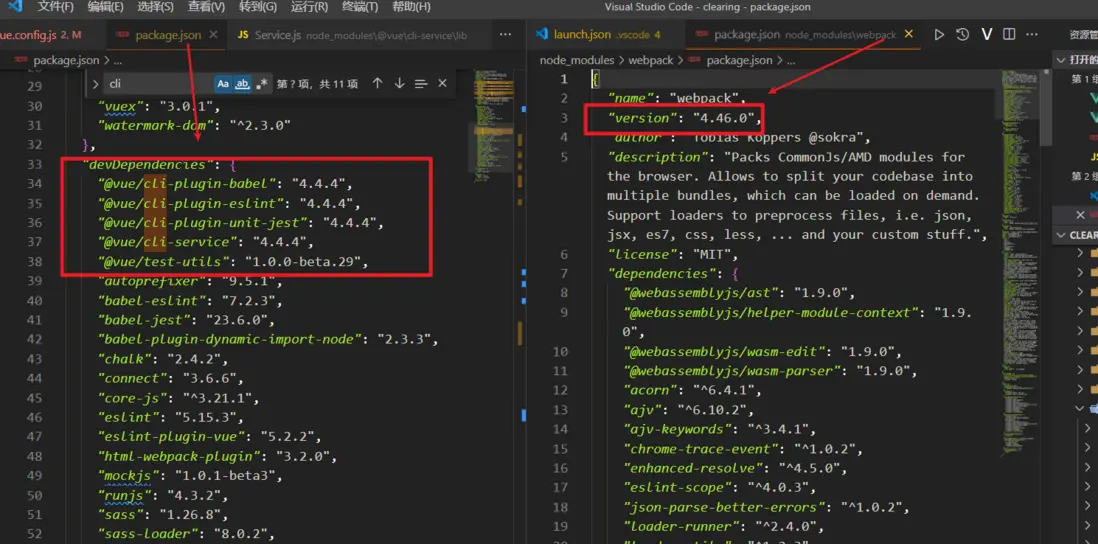The width and height of the screenshot is (1098, 544).
Task: Expand the replace field chevron in find widget
Action: pos(95,84)
